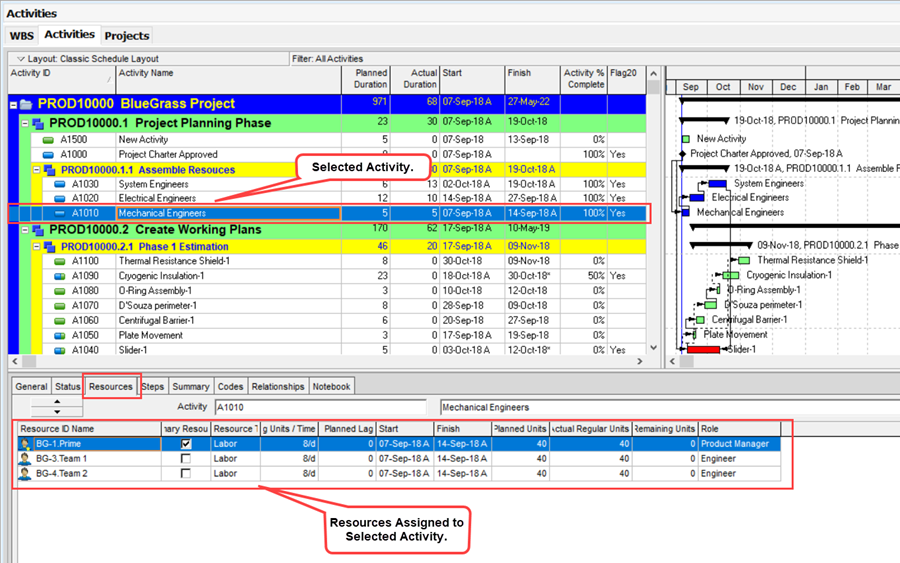Switch to the WBS tab
900x563 pixels.
click(22, 36)
